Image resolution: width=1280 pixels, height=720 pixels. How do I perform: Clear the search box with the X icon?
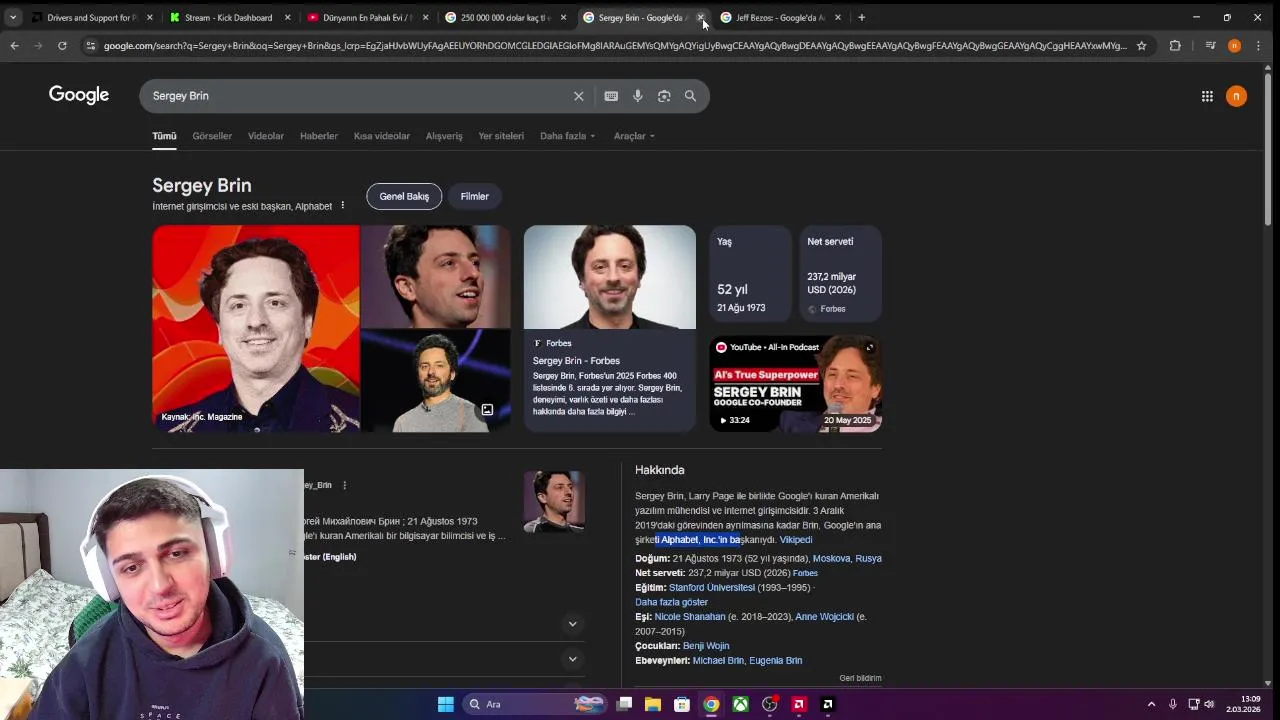coord(578,96)
